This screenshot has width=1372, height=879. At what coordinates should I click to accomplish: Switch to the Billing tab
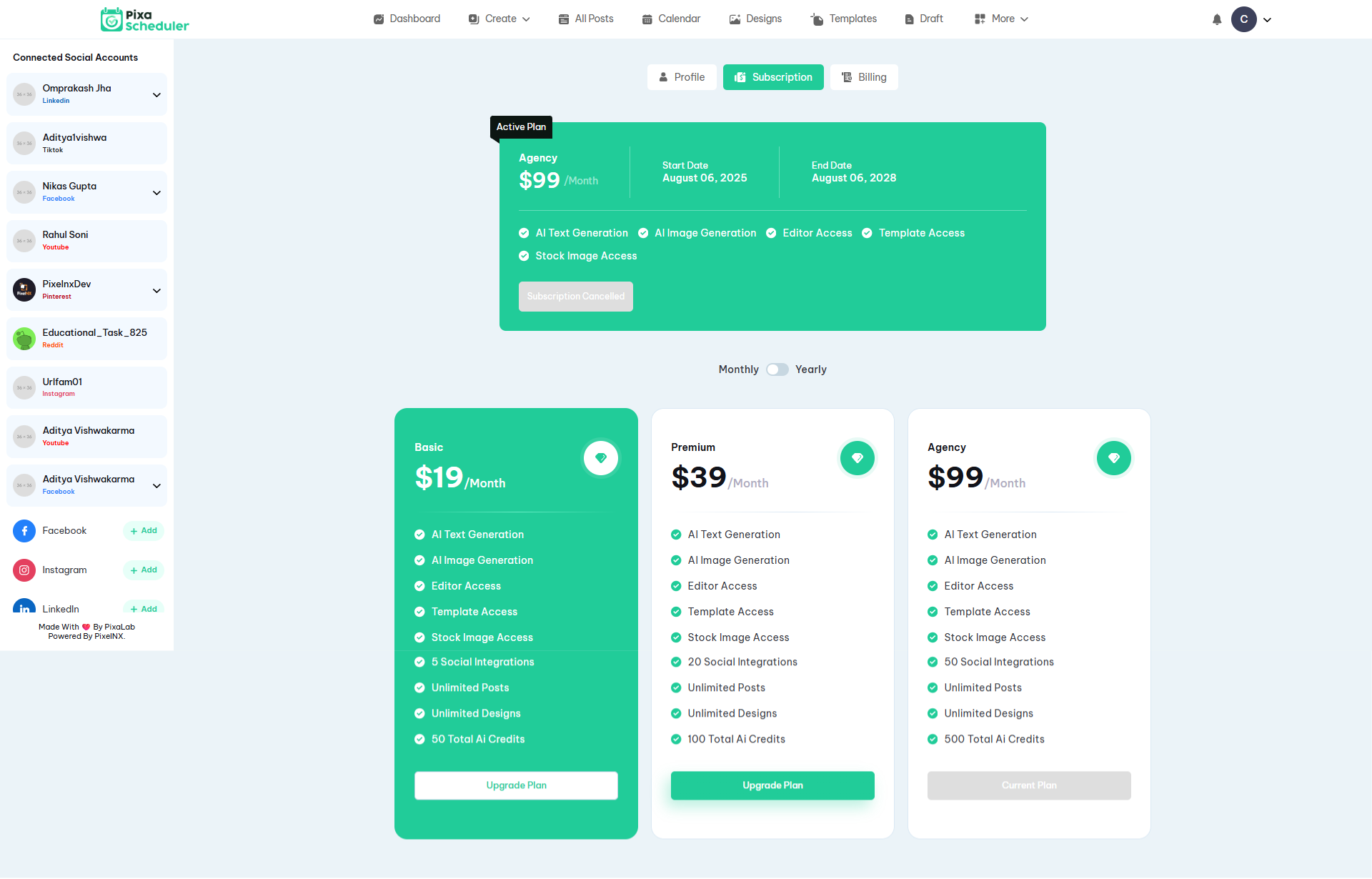(x=864, y=77)
